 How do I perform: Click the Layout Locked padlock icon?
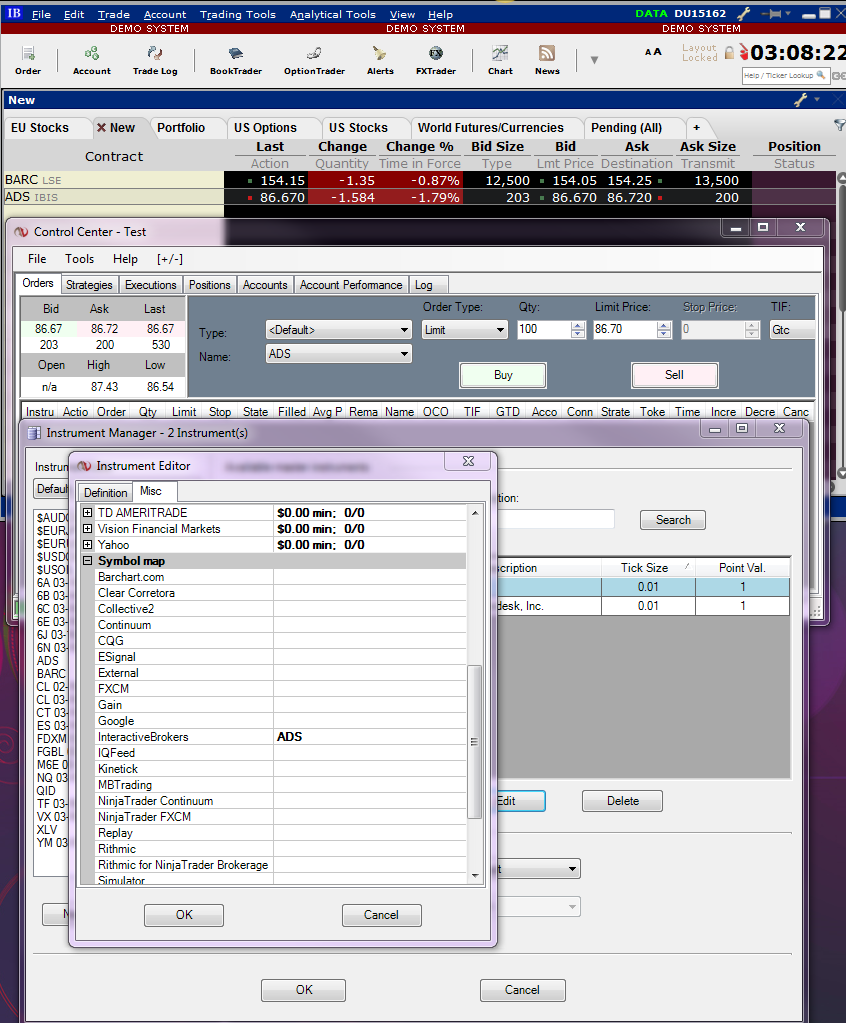(729, 52)
